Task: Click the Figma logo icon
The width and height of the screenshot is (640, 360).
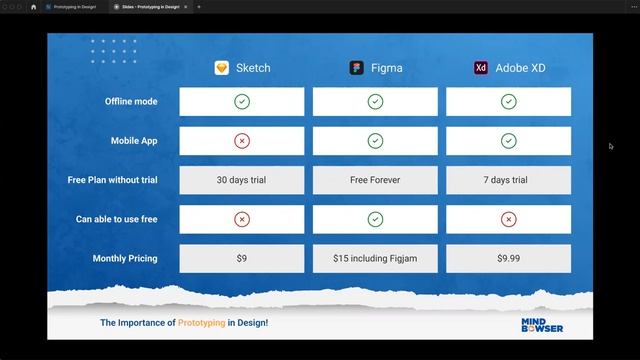Action: click(356, 68)
